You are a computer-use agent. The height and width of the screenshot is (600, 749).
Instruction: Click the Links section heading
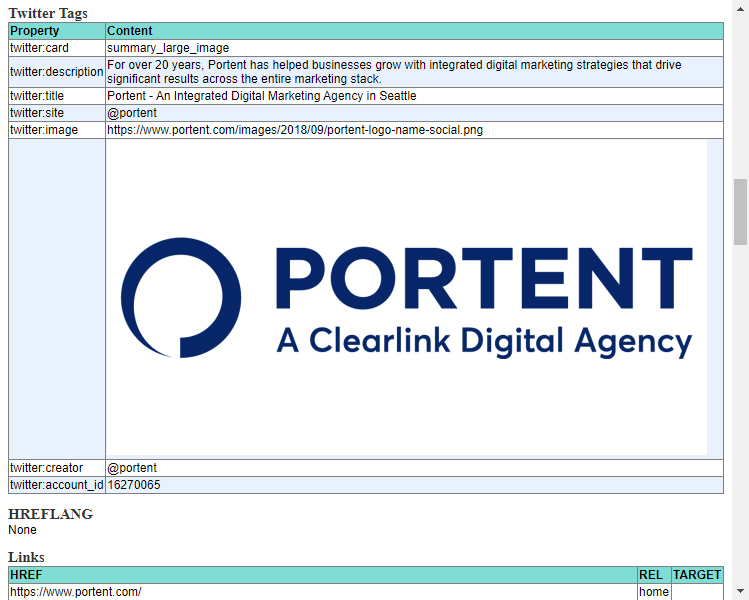pos(26,557)
